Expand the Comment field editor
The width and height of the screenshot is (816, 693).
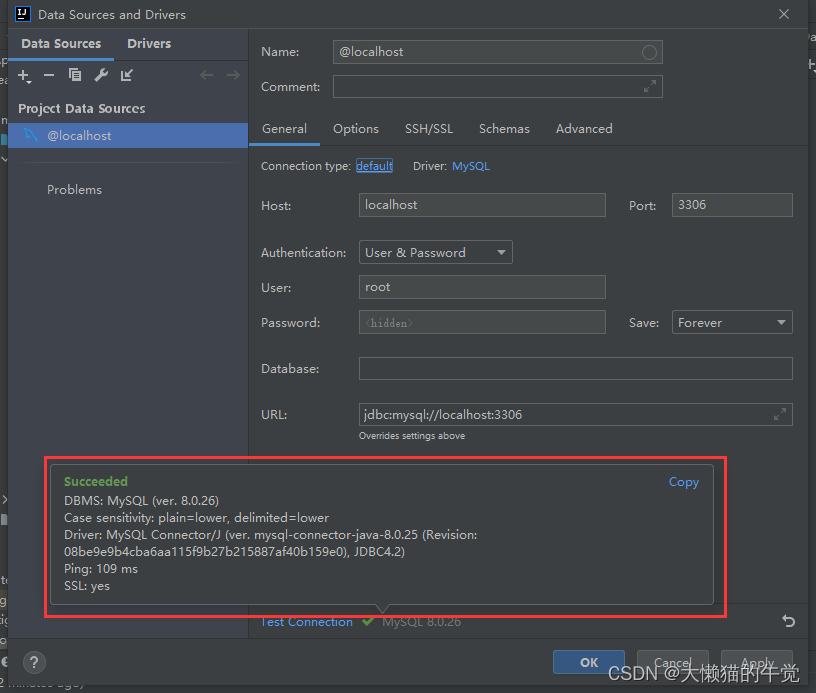coord(649,86)
